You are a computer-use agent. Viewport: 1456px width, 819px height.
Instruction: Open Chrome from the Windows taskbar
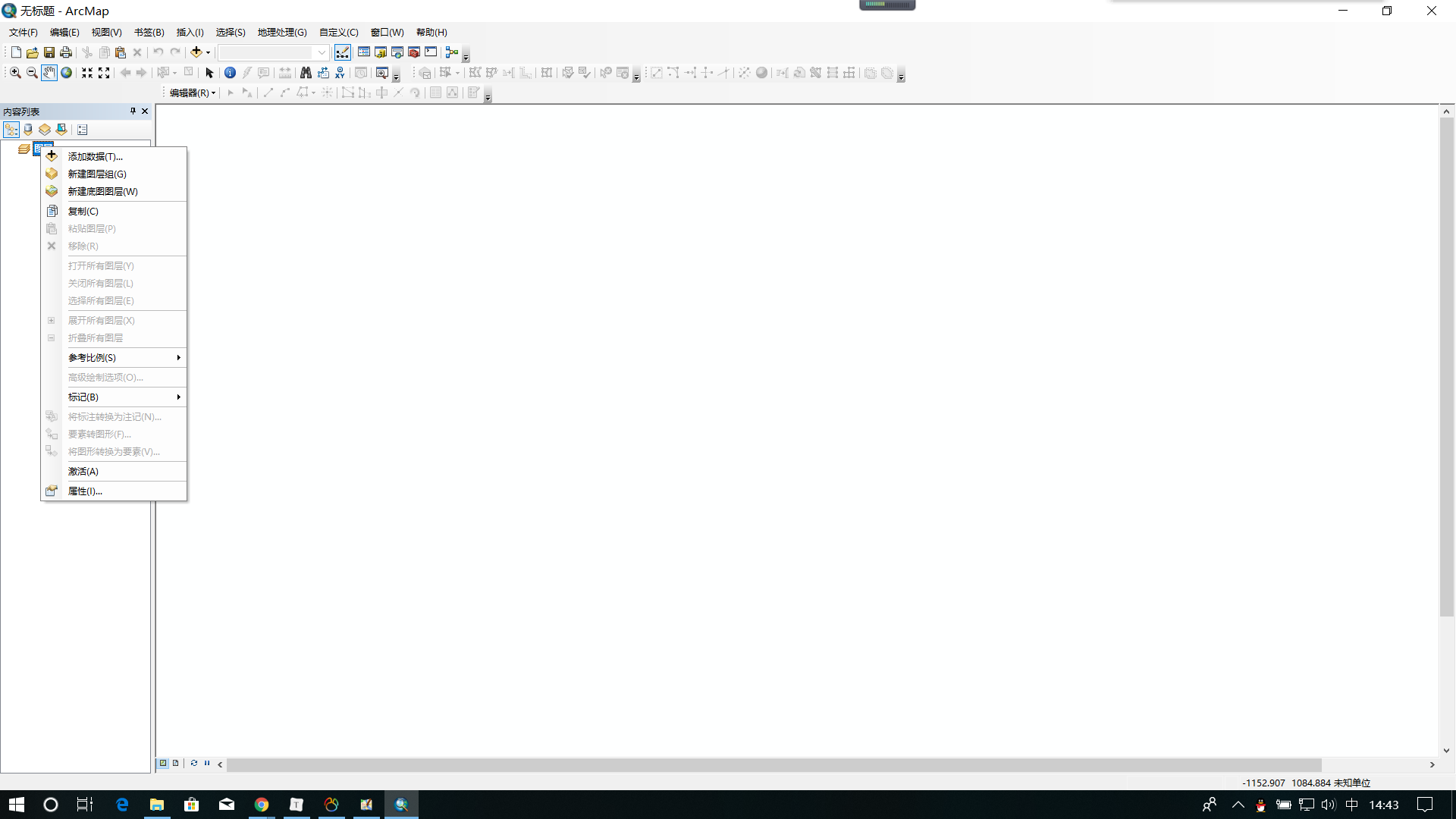262,805
